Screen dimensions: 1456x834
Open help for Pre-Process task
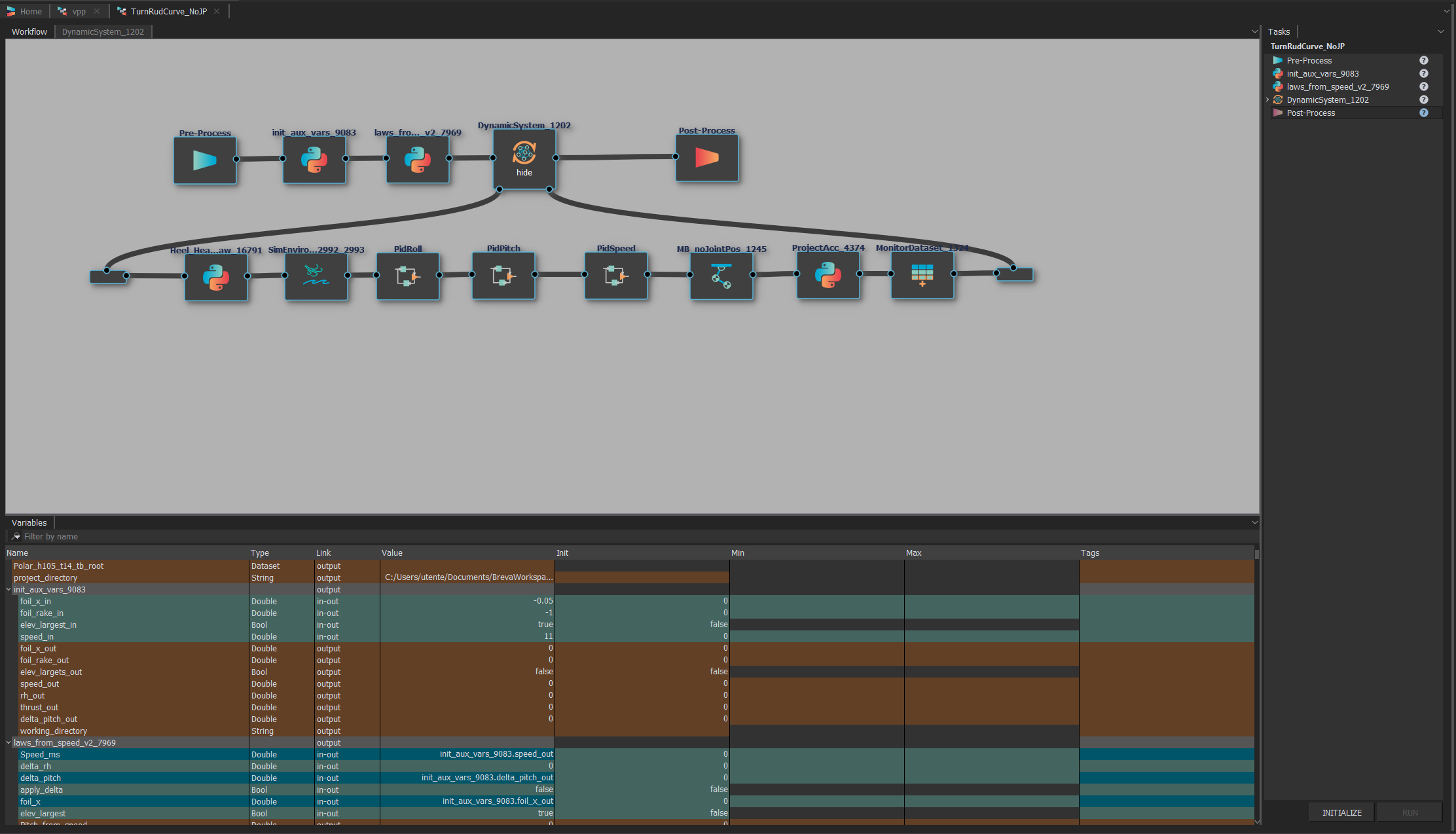pos(1423,60)
